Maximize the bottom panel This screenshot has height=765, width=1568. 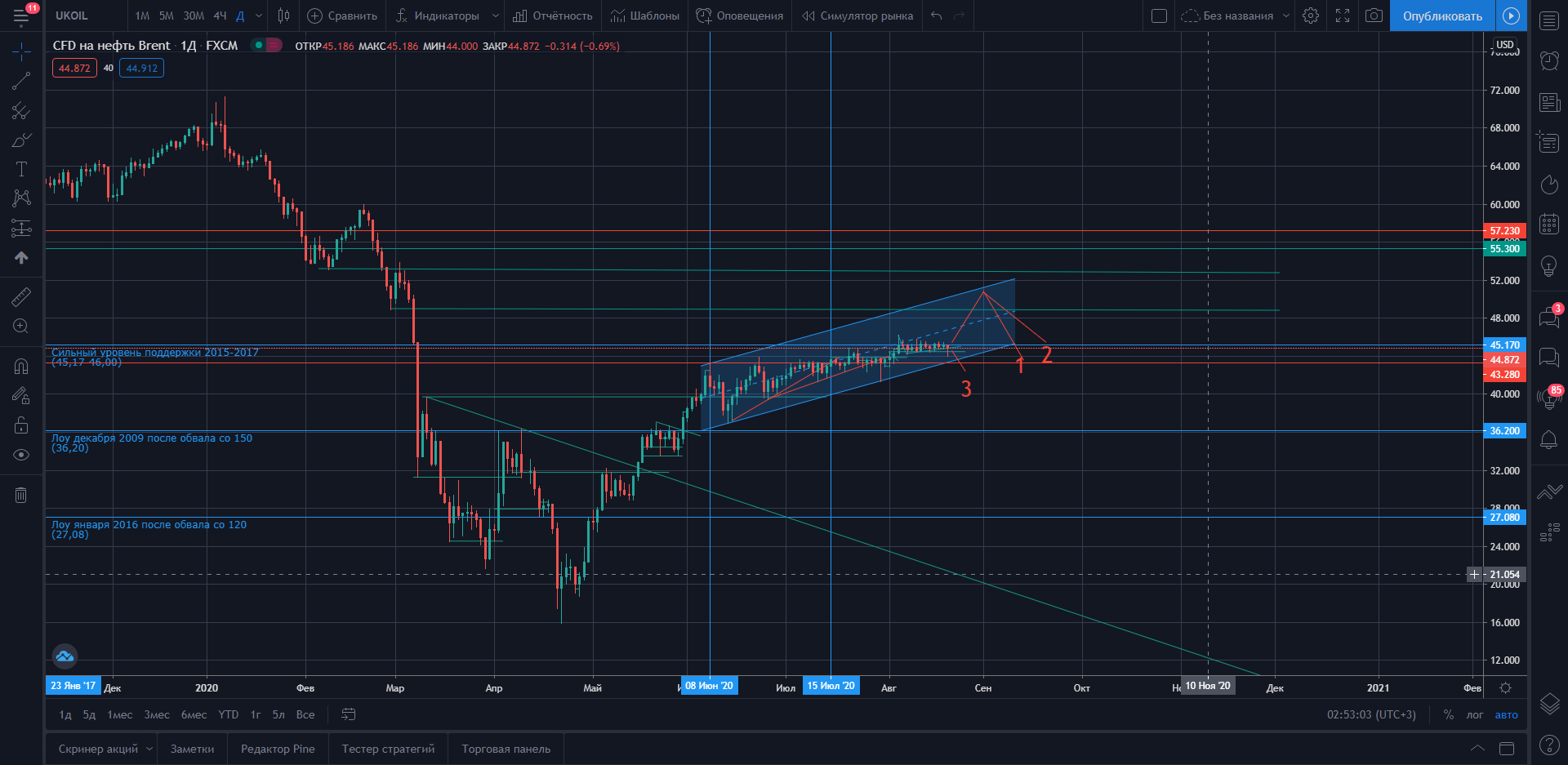point(1507,748)
